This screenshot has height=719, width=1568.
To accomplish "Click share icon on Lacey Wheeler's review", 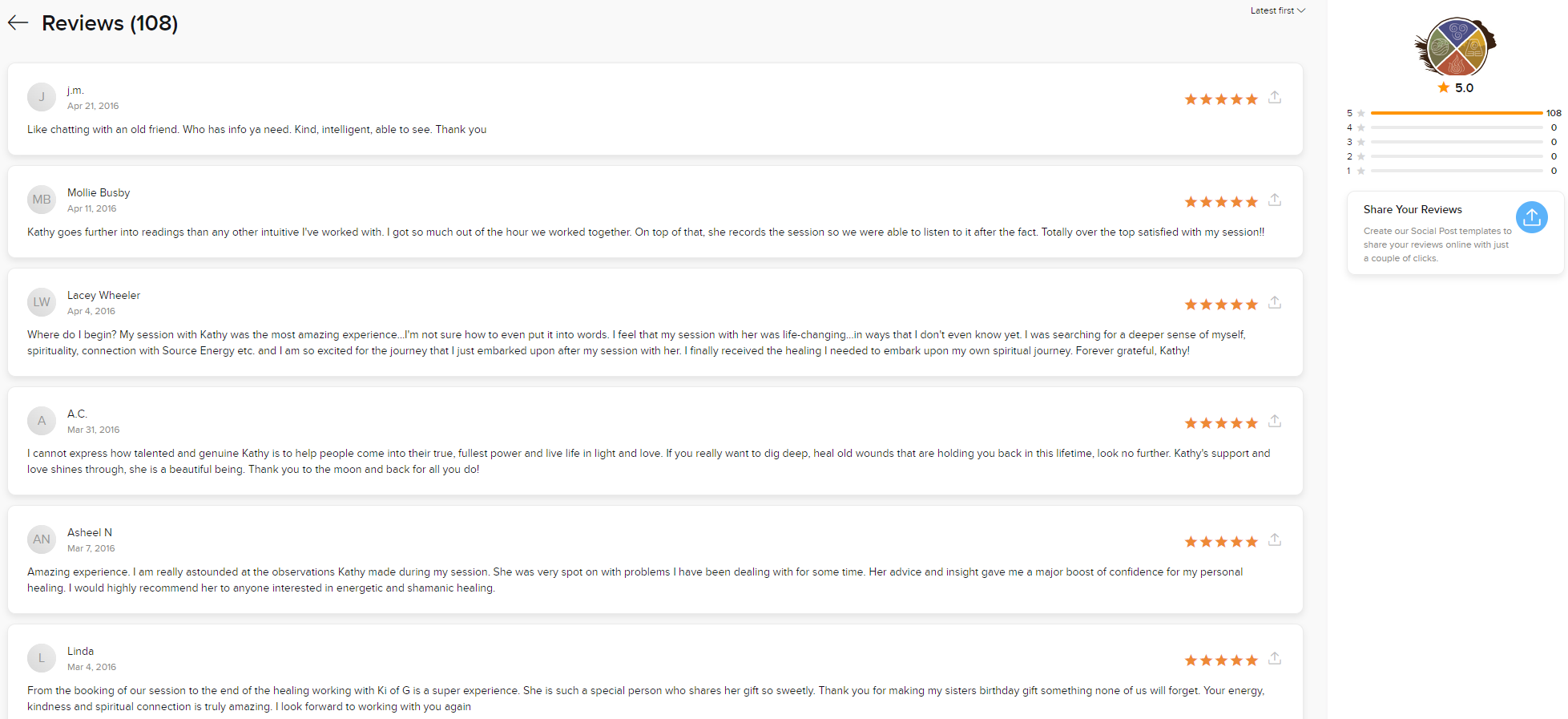I will (x=1275, y=302).
